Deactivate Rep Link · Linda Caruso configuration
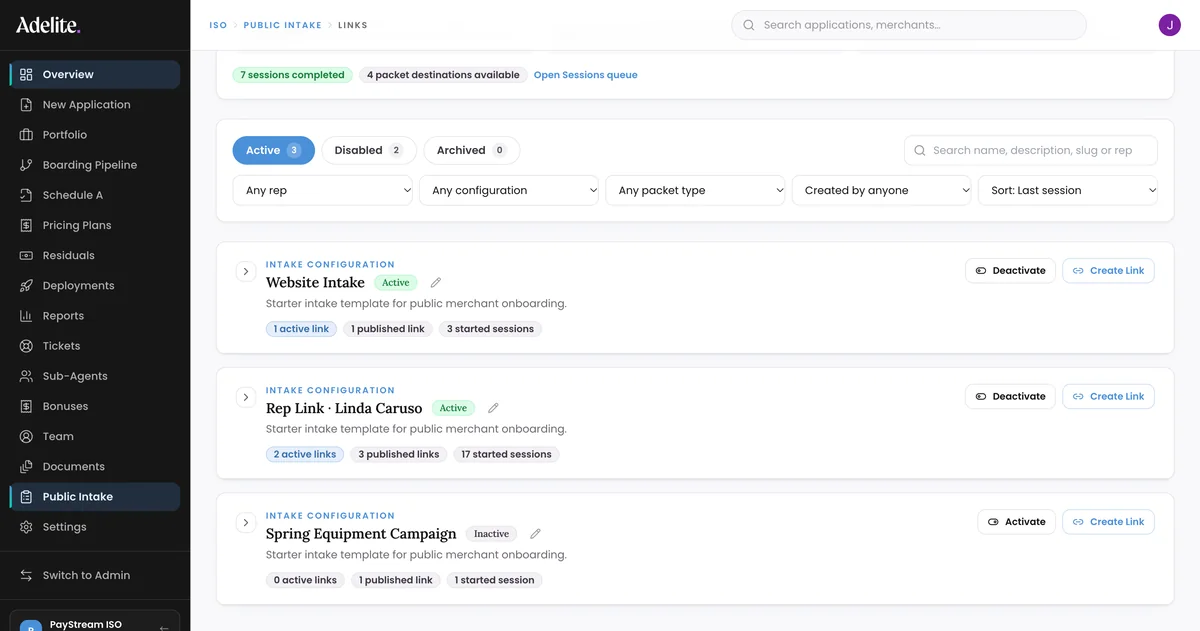1200x631 pixels. (x=1010, y=396)
